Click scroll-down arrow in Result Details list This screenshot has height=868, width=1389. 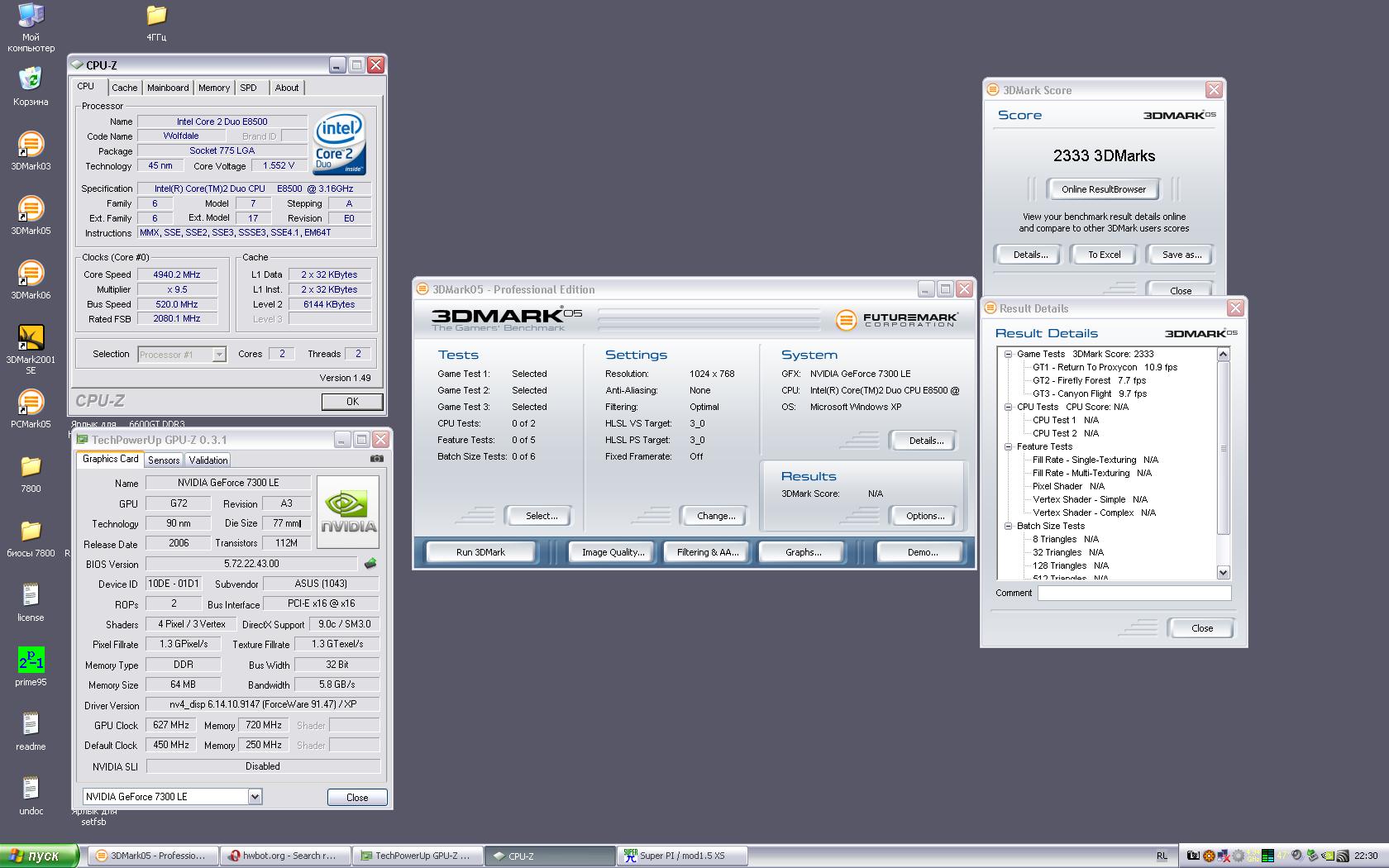(1224, 572)
